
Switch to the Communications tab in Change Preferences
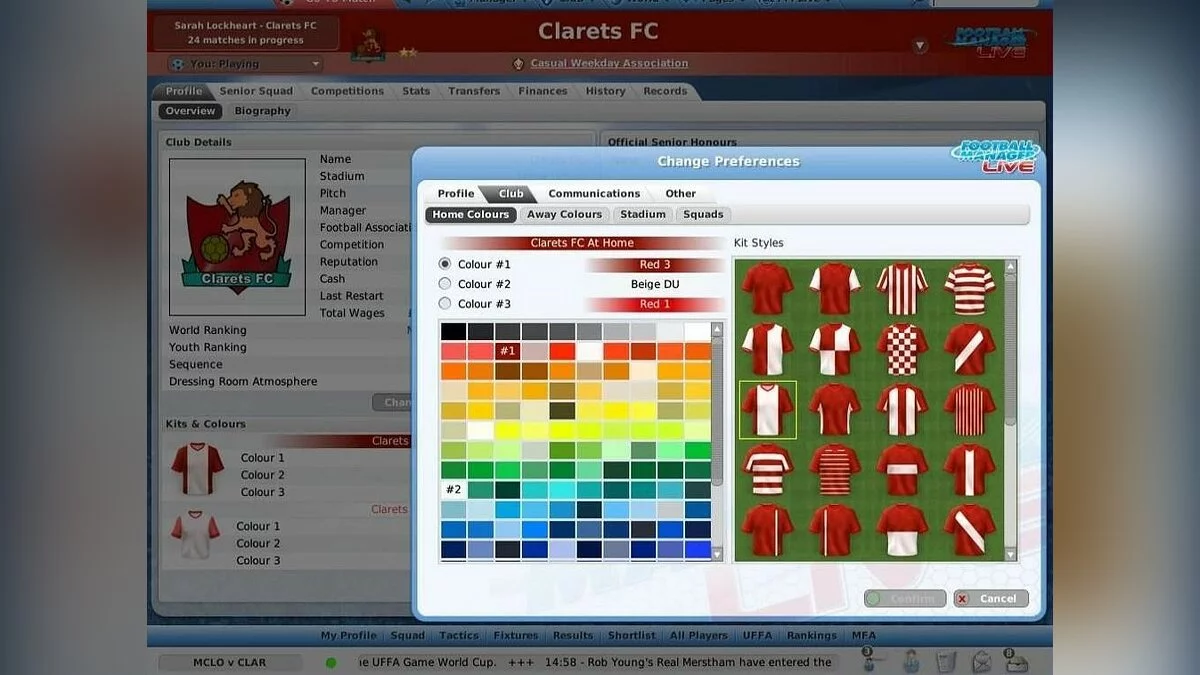coord(594,194)
